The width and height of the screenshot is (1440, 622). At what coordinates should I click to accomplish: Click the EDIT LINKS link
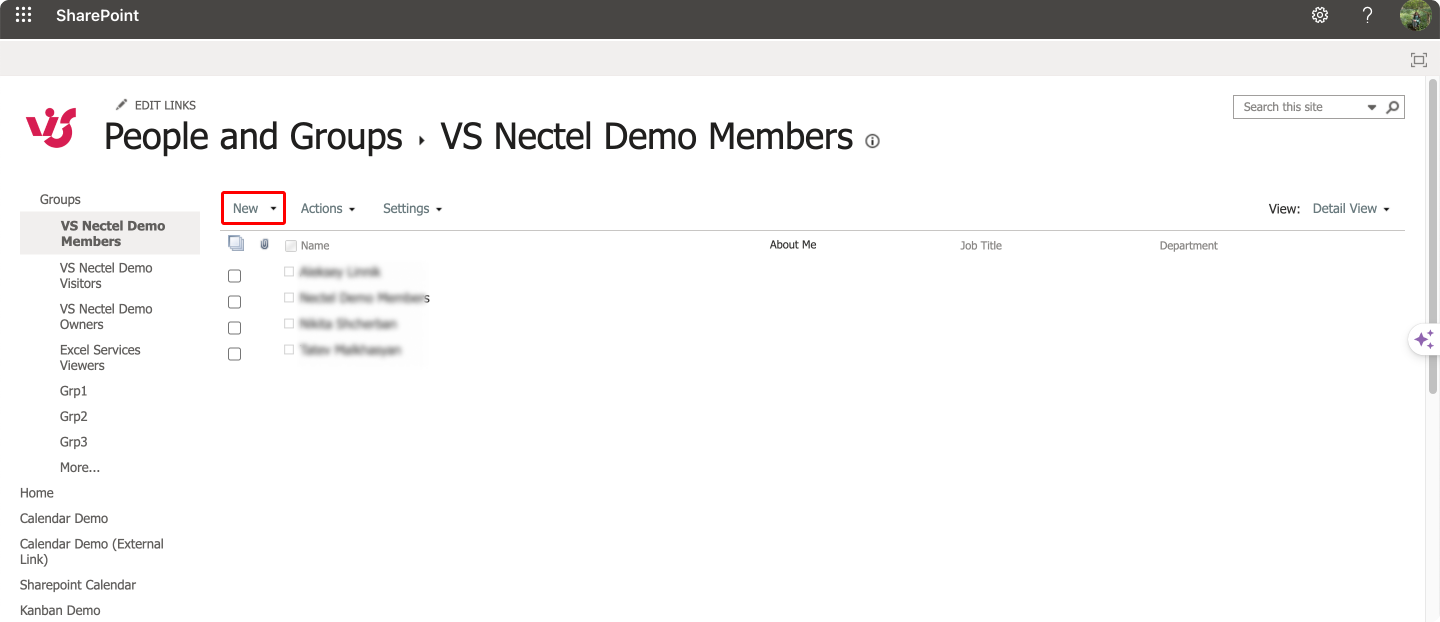pos(166,105)
